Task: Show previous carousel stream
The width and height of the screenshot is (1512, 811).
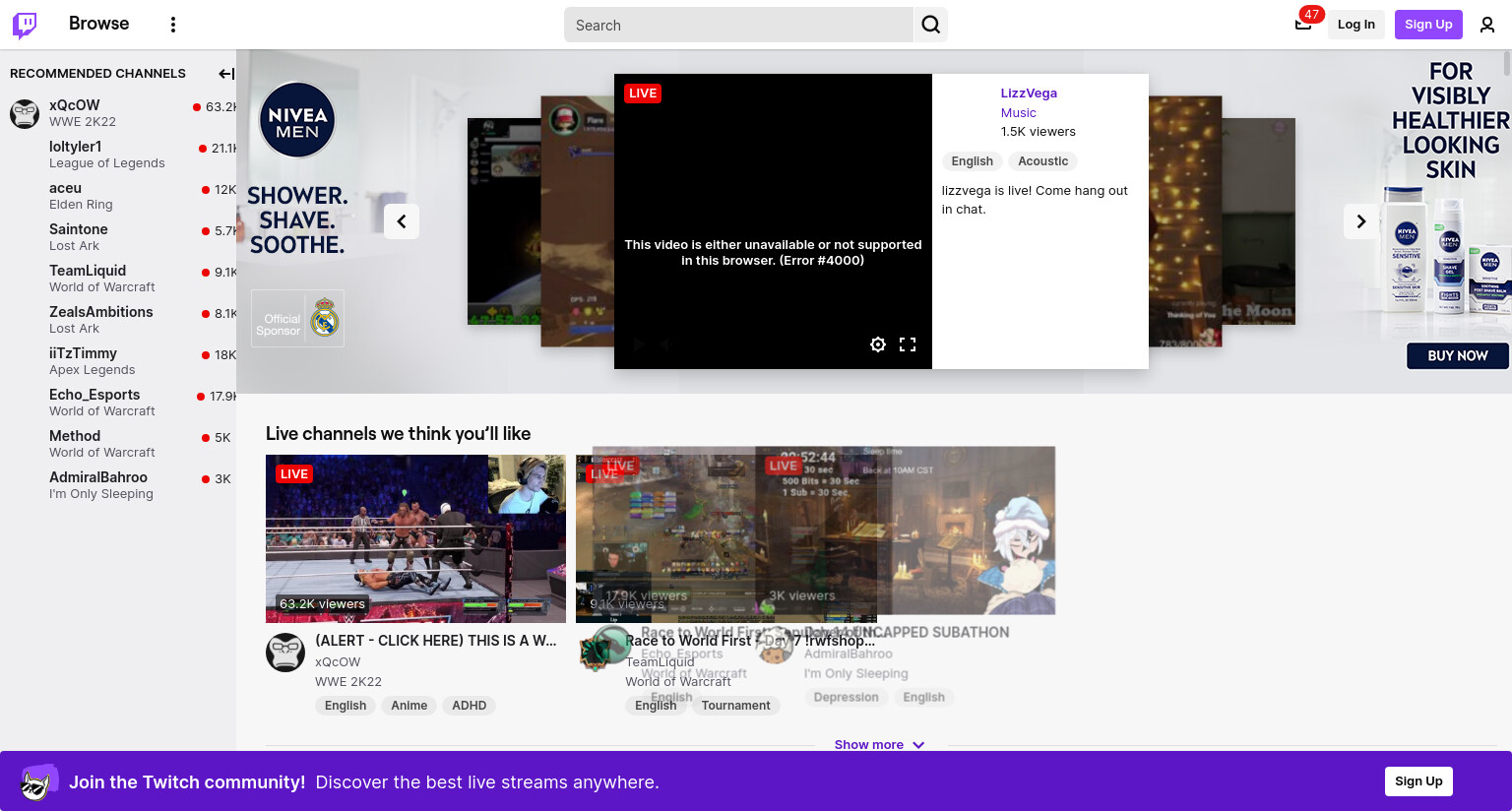Action: (402, 221)
